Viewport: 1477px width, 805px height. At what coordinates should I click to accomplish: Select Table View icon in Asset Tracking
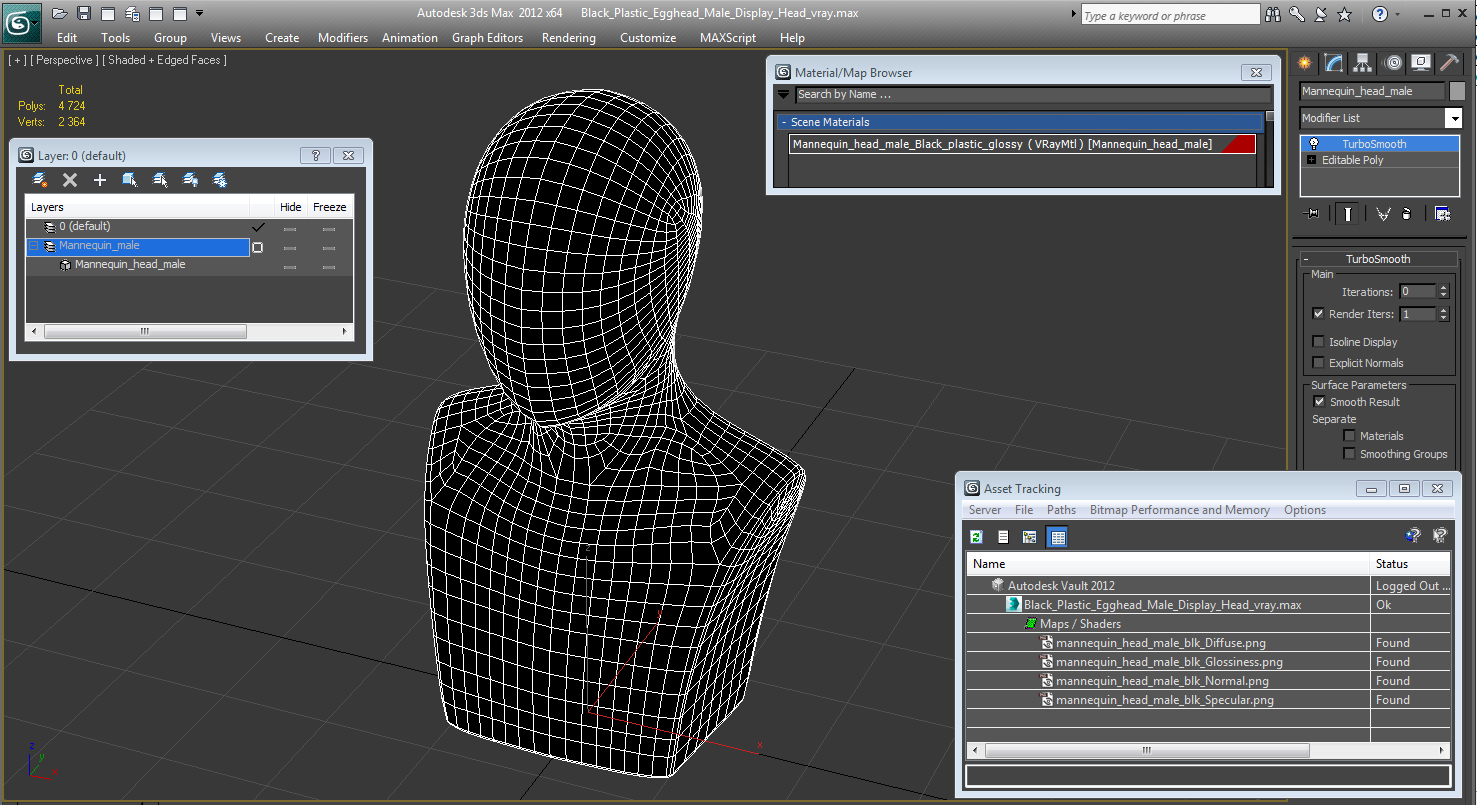pyautogui.click(x=1058, y=537)
